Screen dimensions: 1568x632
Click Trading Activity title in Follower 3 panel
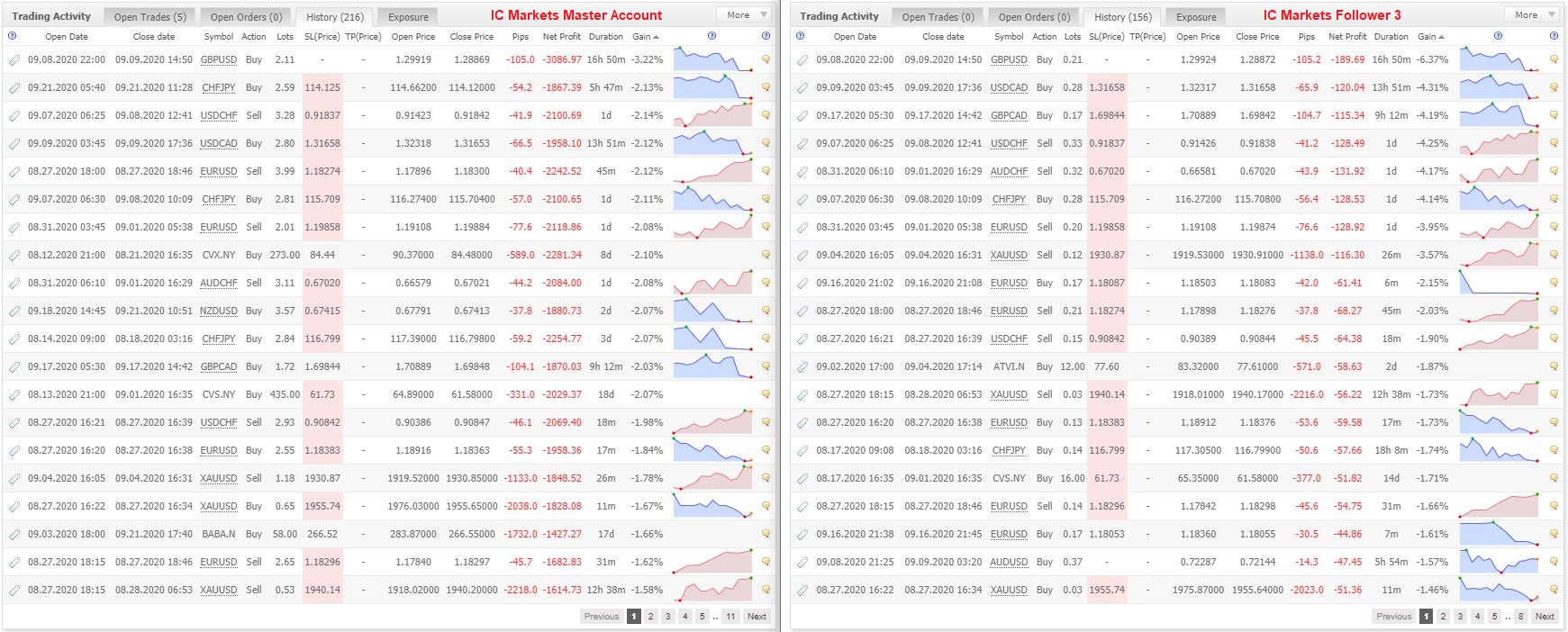(x=839, y=16)
